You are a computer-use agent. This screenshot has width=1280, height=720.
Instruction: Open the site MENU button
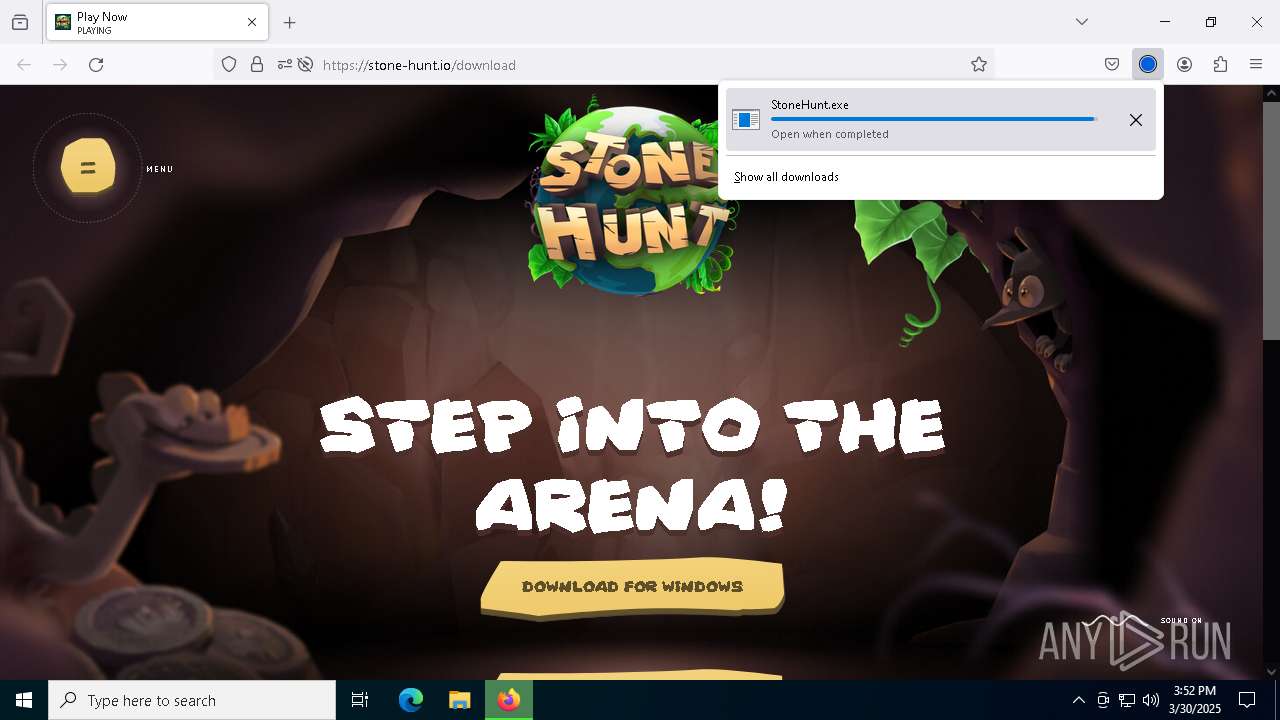(x=88, y=167)
